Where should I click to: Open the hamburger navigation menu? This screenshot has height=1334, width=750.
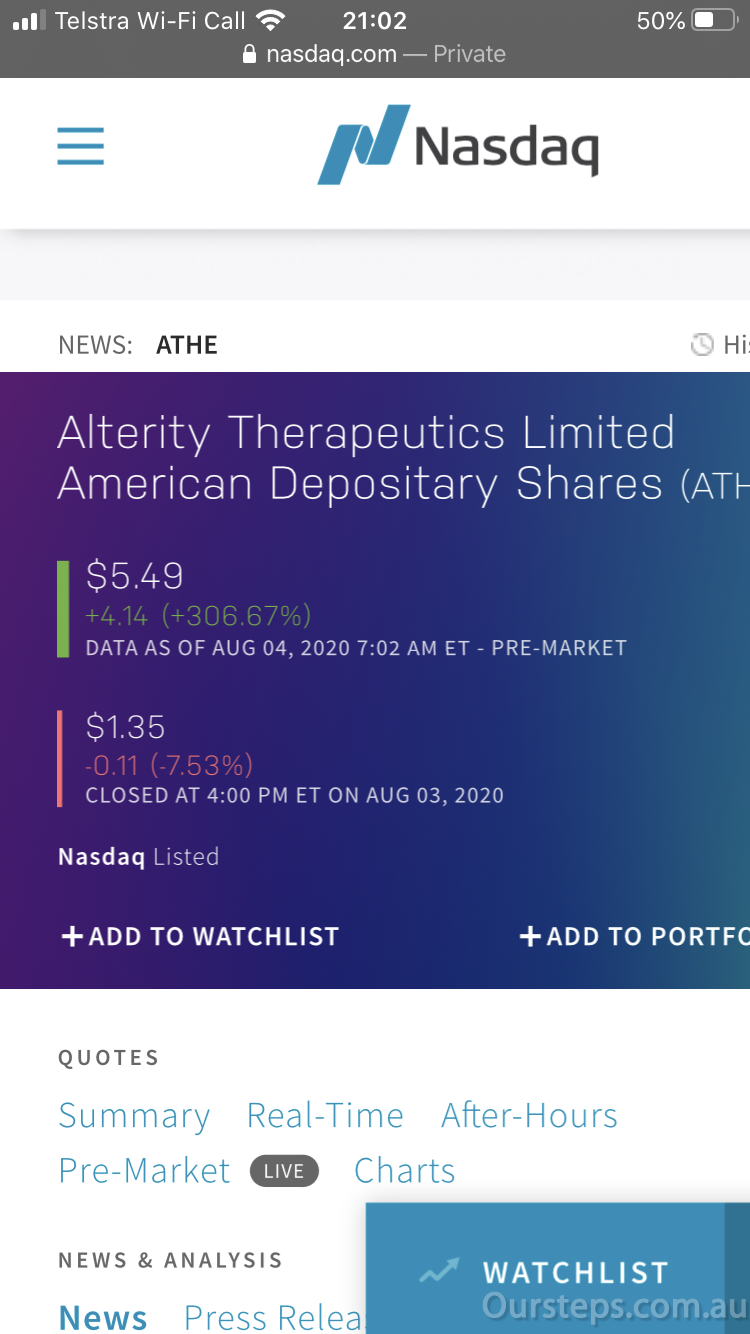tap(80, 147)
